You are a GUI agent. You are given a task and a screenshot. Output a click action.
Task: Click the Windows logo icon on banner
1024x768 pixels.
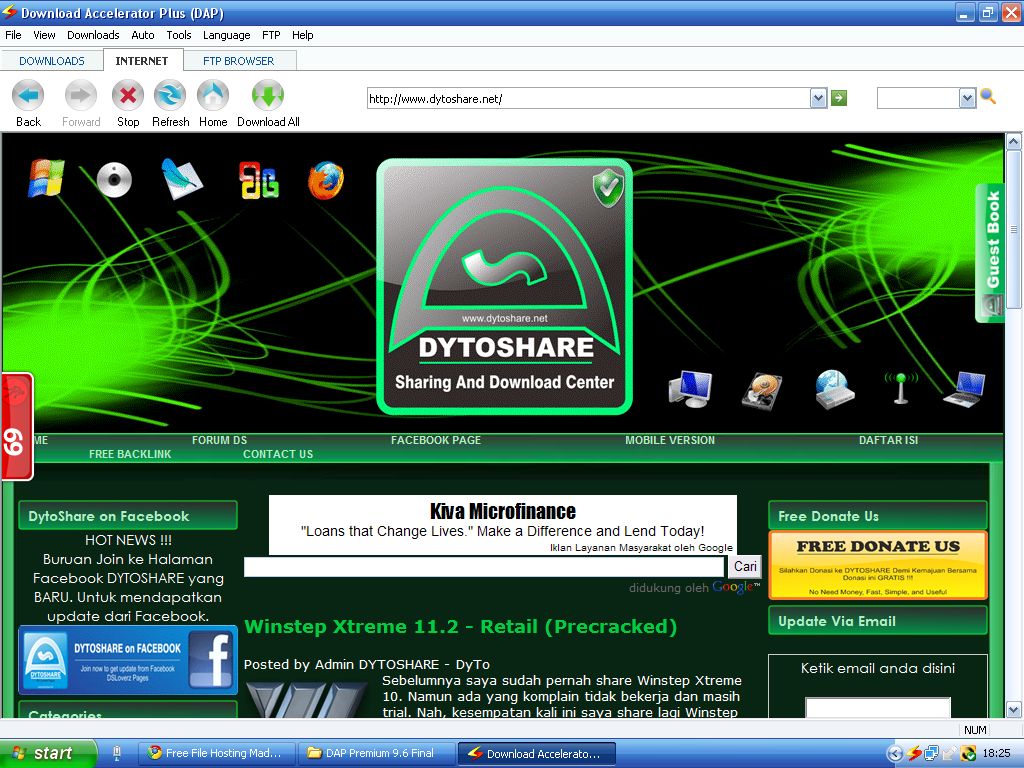[x=46, y=178]
